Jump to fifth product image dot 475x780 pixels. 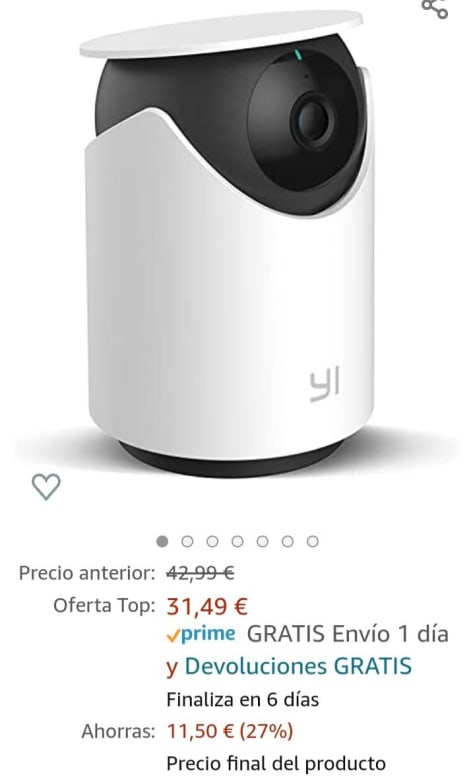pyautogui.click(x=263, y=541)
